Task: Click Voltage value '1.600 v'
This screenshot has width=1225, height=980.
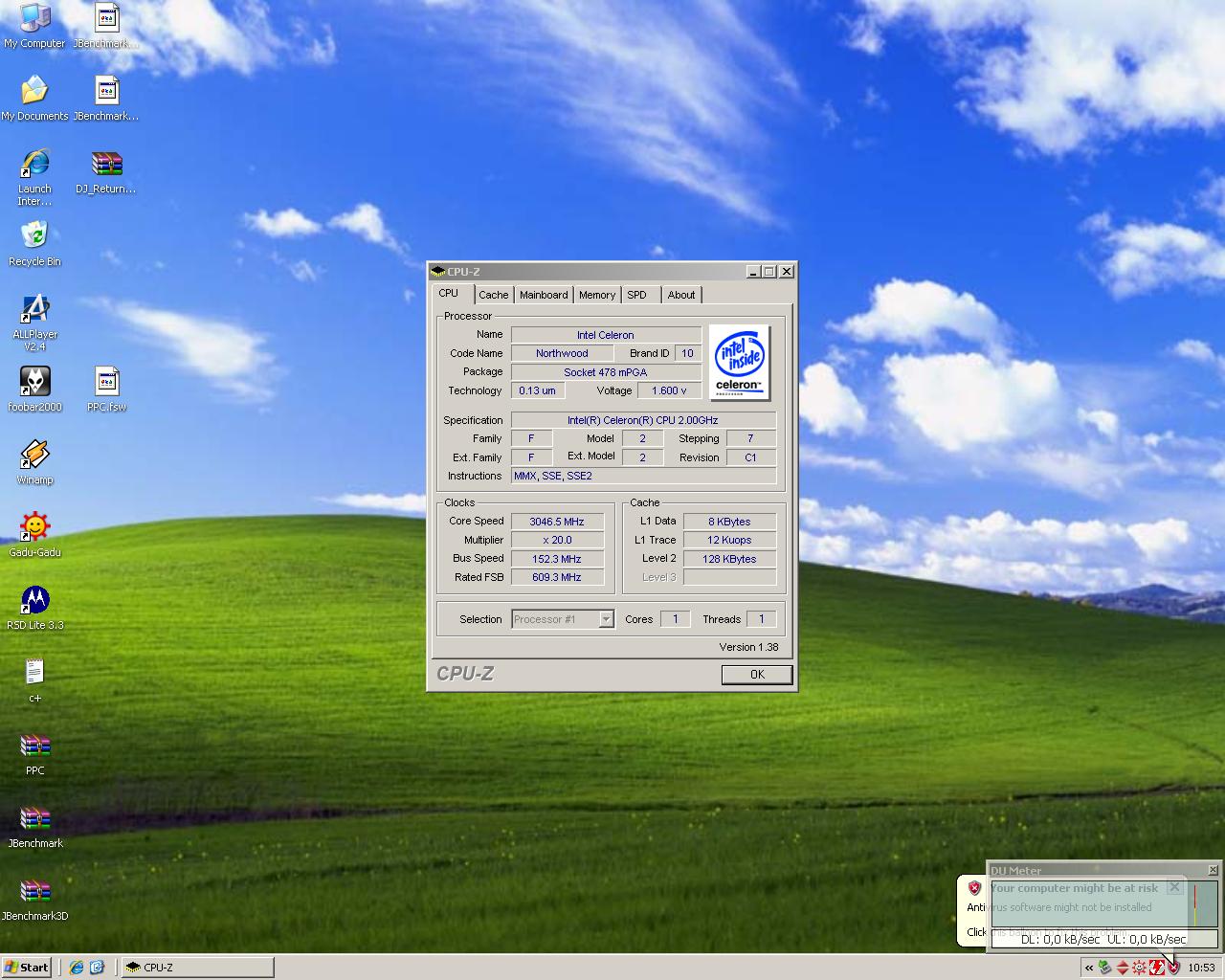Action: [x=669, y=390]
